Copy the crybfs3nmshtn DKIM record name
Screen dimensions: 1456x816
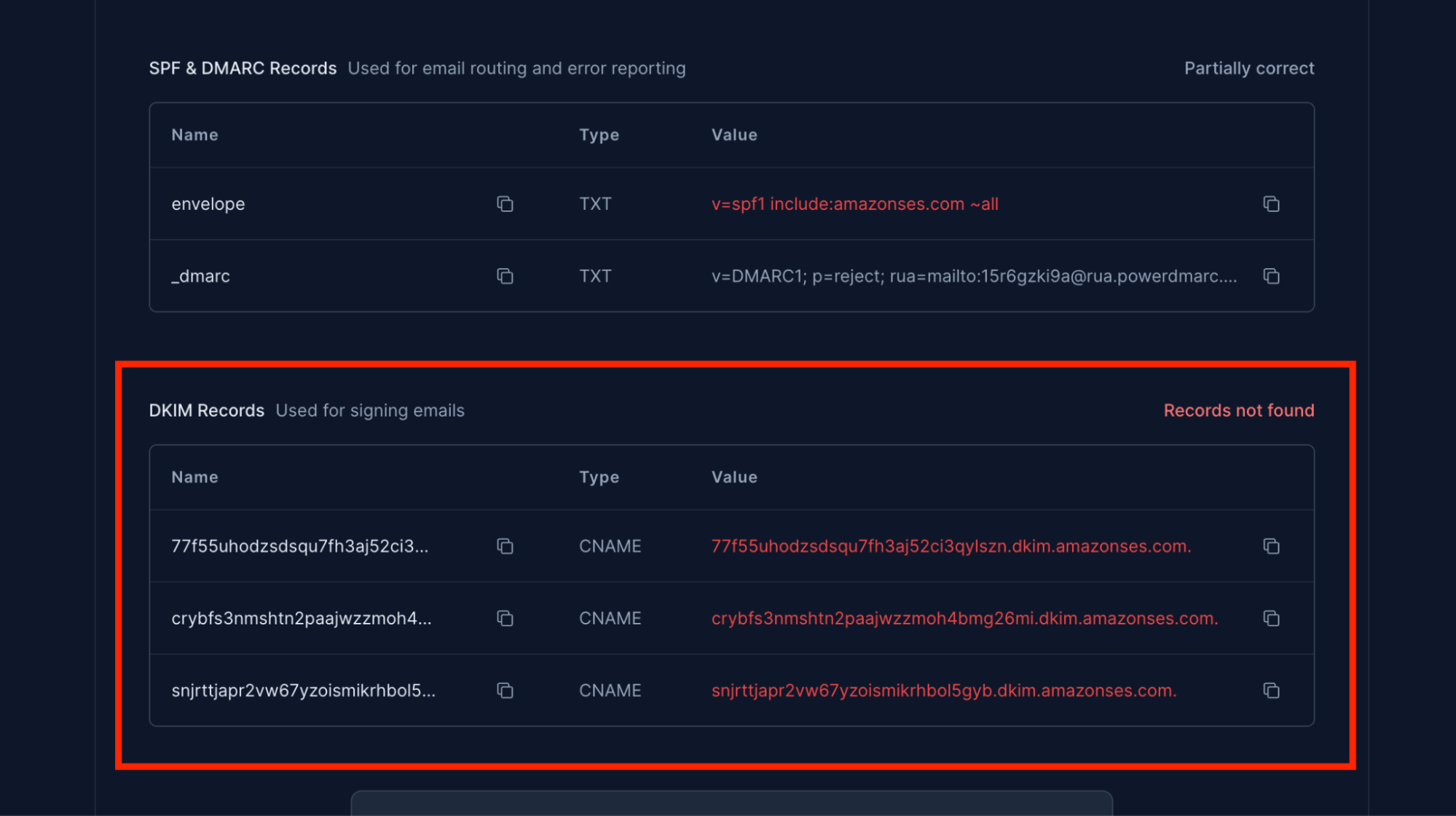(x=505, y=619)
